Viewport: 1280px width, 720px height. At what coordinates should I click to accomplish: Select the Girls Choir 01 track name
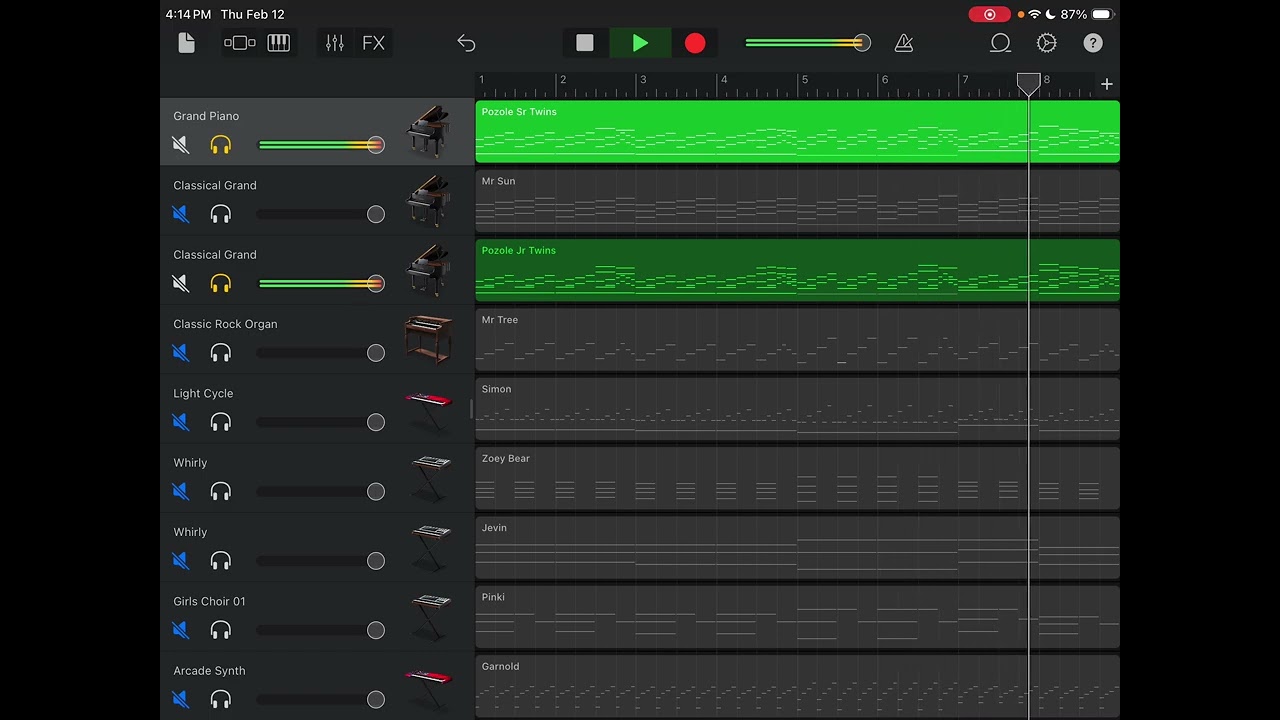coord(209,601)
